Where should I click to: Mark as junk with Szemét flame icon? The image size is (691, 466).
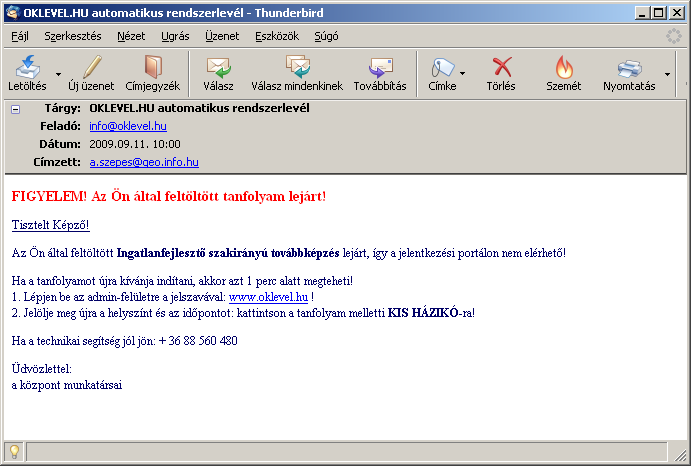click(564, 67)
